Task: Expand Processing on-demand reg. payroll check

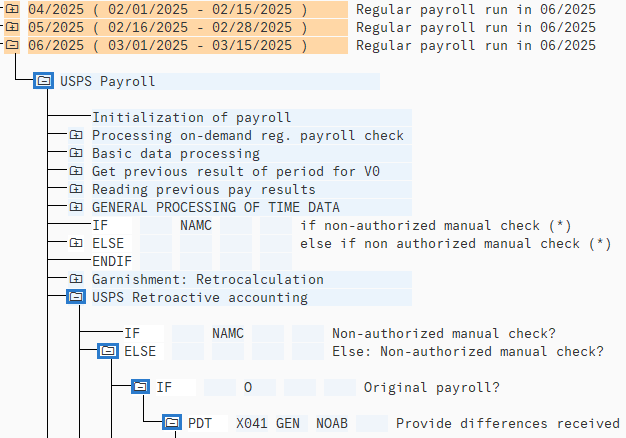Action: pos(76,135)
